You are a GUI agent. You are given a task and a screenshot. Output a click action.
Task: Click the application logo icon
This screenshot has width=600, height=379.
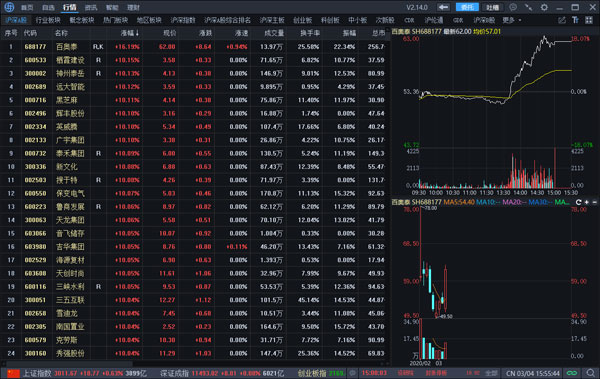pos(9,7)
